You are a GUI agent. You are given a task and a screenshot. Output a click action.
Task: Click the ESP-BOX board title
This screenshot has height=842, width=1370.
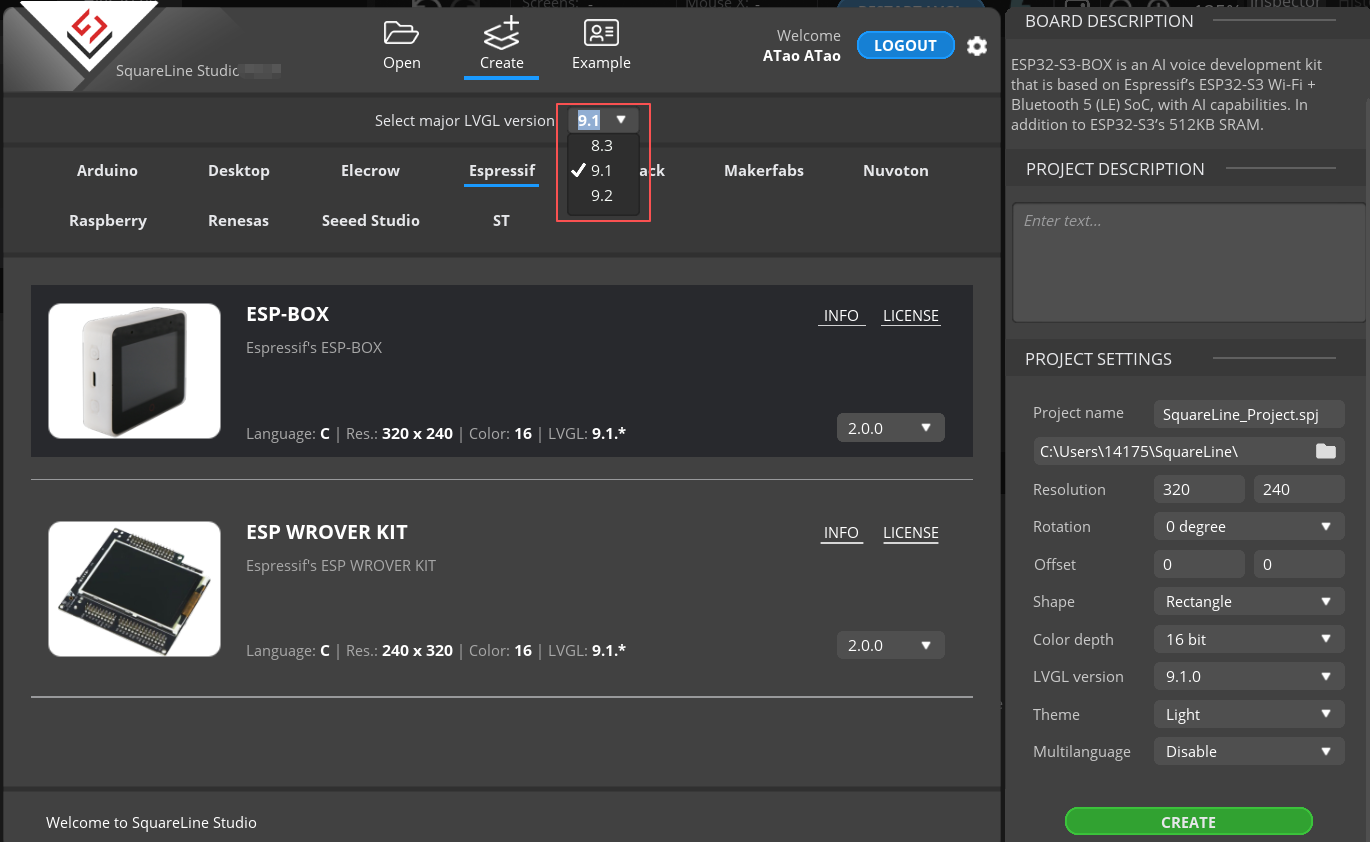[x=287, y=314]
